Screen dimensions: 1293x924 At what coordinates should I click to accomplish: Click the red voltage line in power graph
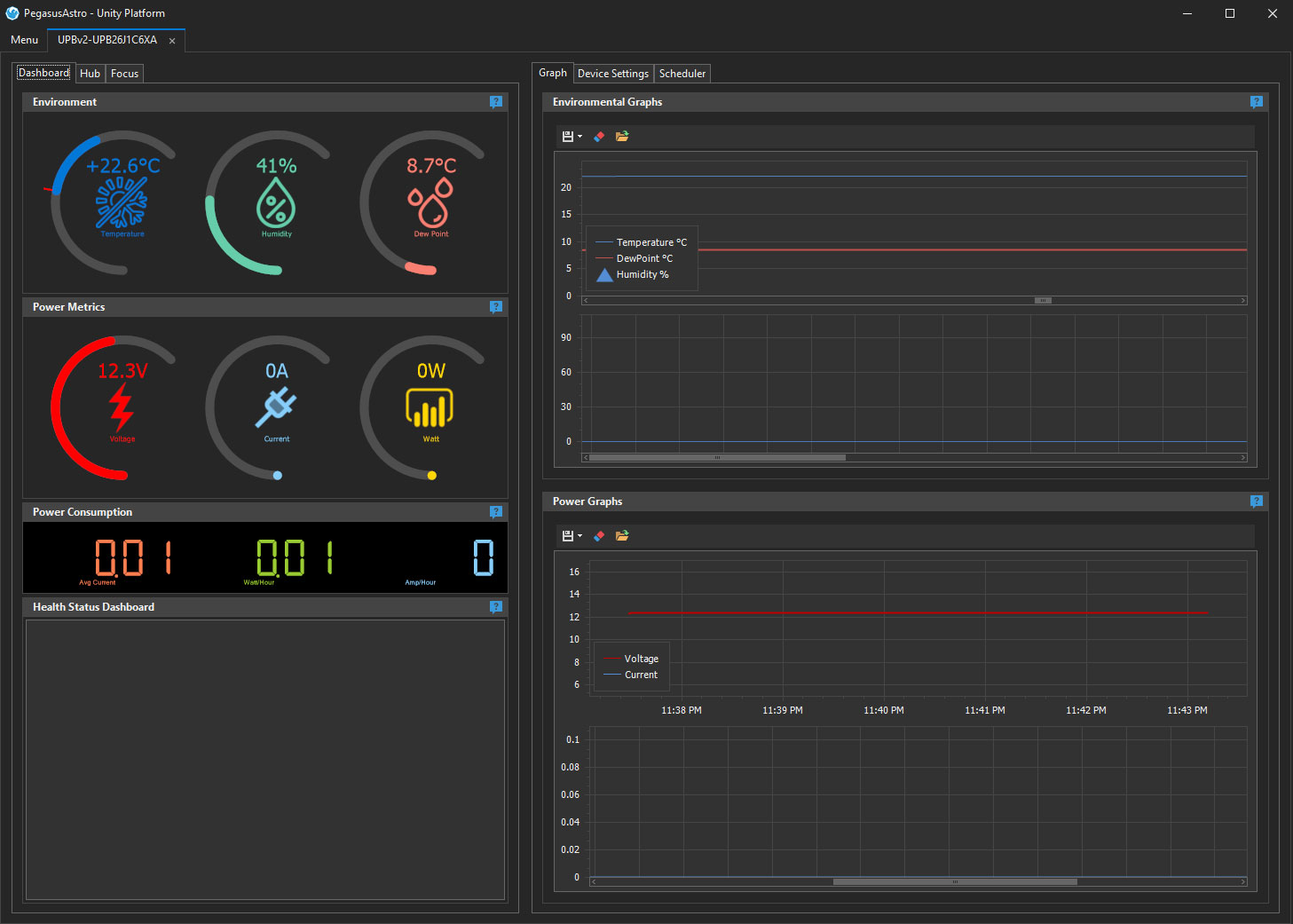[x=918, y=613]
